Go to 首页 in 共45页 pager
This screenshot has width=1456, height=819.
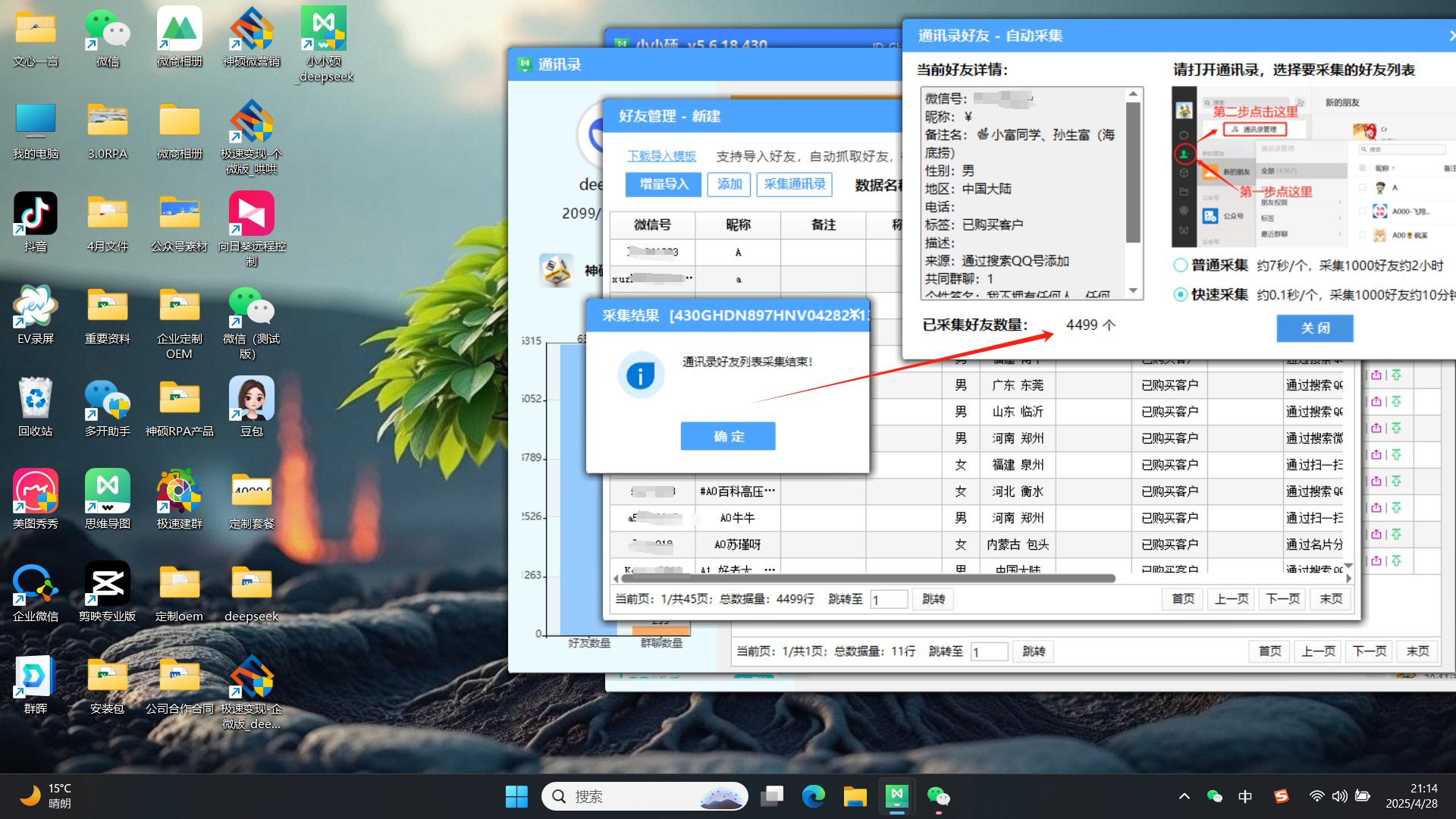pyautogui.click(x=1183, y=599)
